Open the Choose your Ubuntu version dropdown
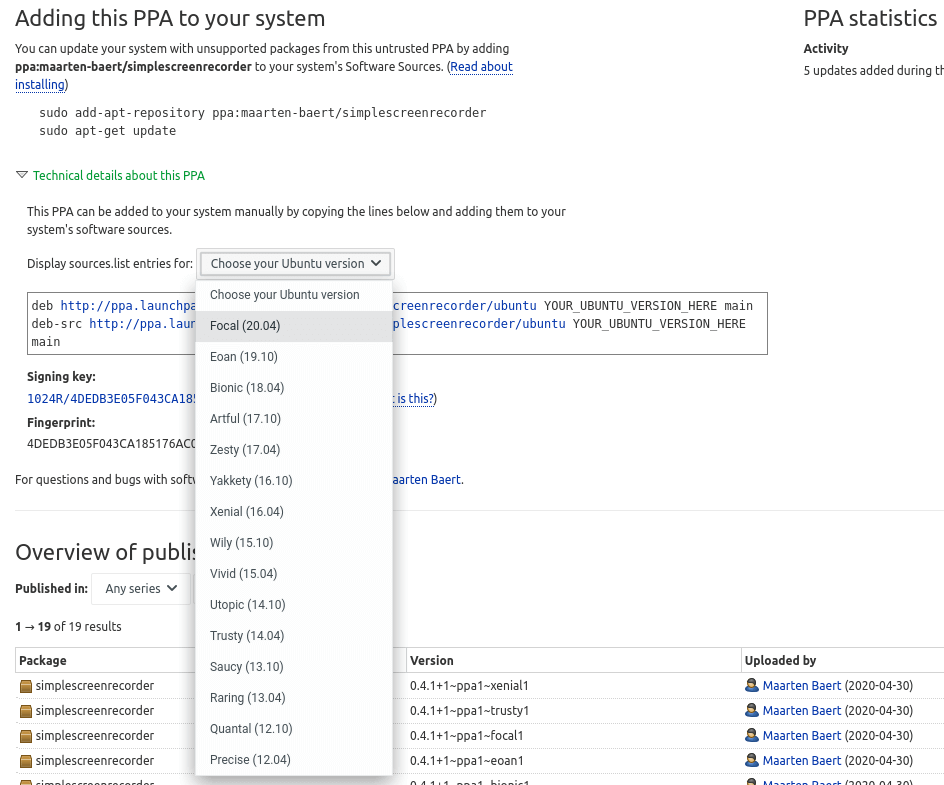The height and width of the screenshot is (785, 944). (295, 264)
